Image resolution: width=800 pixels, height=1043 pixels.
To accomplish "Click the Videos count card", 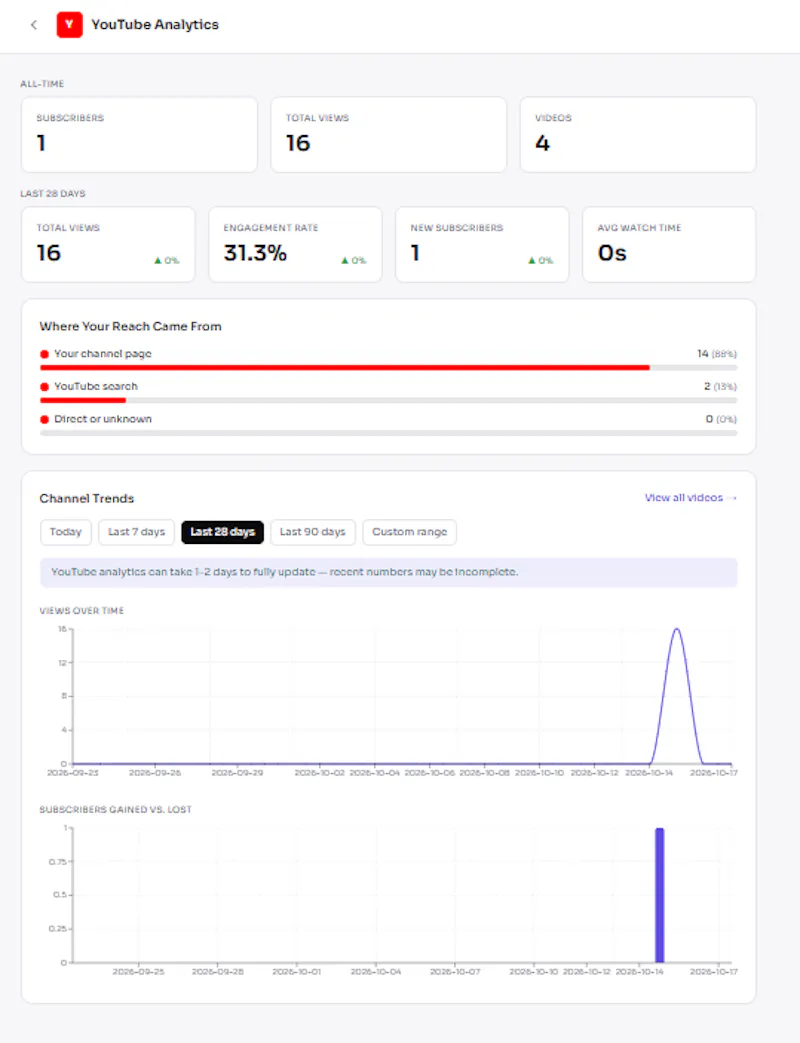I will (x=638, y=135).
